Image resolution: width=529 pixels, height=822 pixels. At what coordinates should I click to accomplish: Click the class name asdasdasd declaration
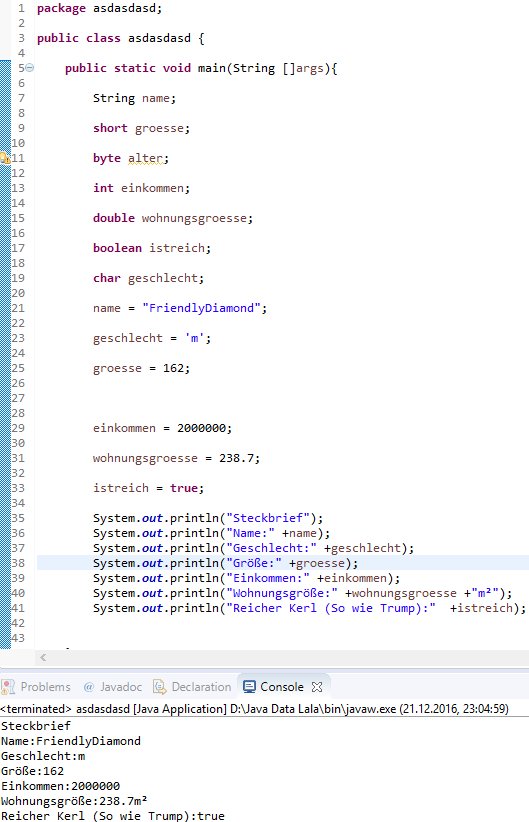coord(159,38)
